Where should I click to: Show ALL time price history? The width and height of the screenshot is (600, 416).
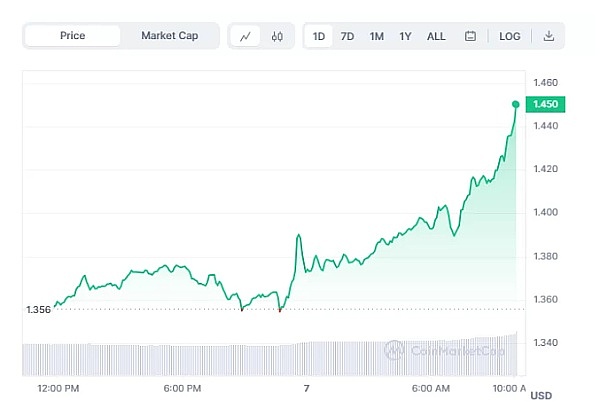point(436,37)
